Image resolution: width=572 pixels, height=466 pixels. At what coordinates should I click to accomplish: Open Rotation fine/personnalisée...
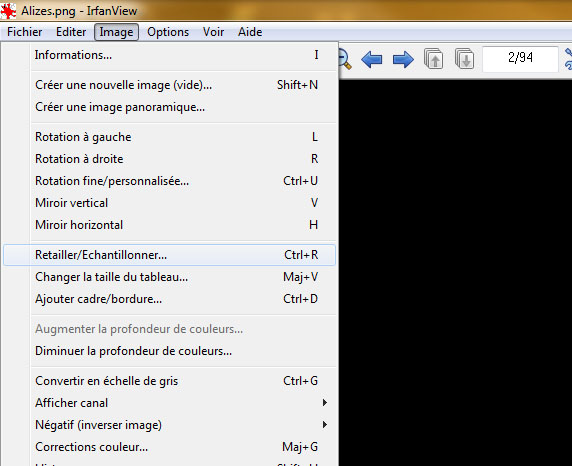pyautogui.click(x=169, y=181)
